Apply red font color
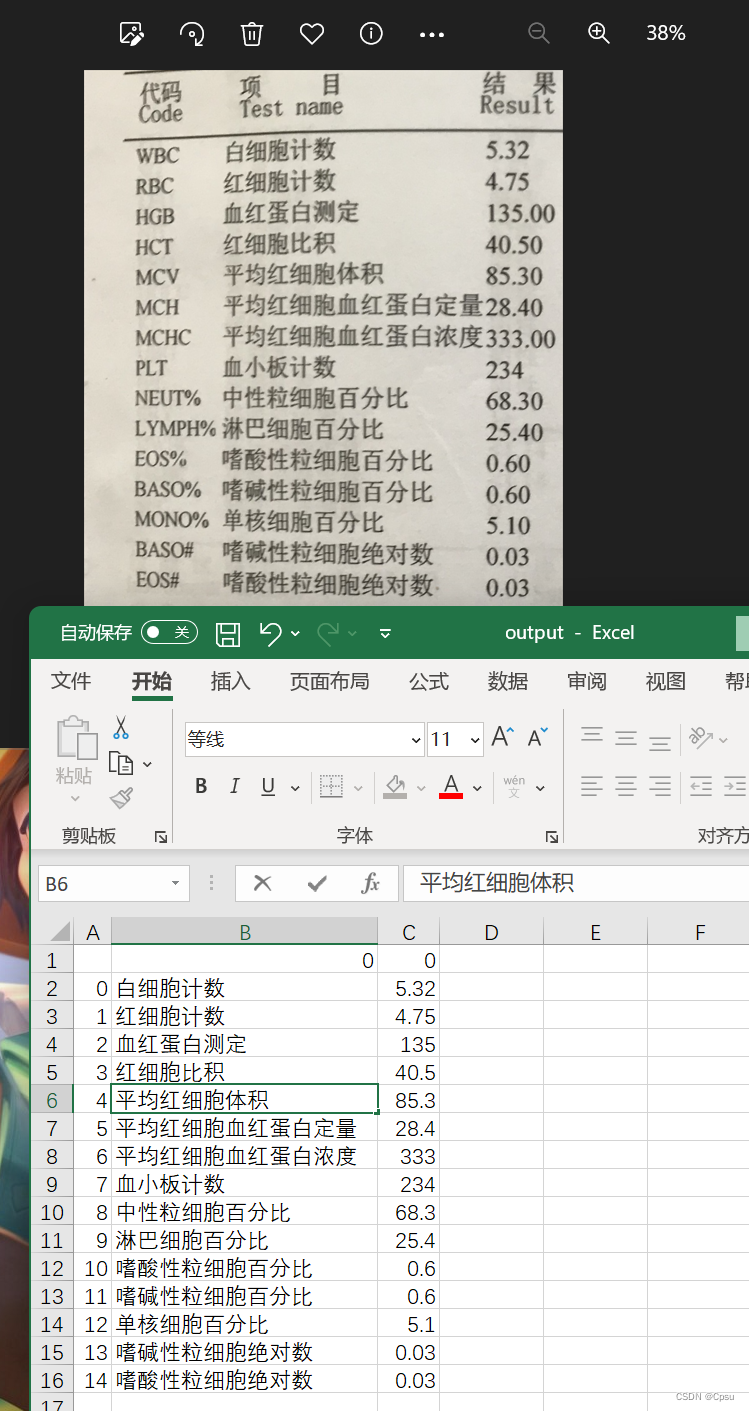Screen dimensions: 749x1411 click(452, 787)
